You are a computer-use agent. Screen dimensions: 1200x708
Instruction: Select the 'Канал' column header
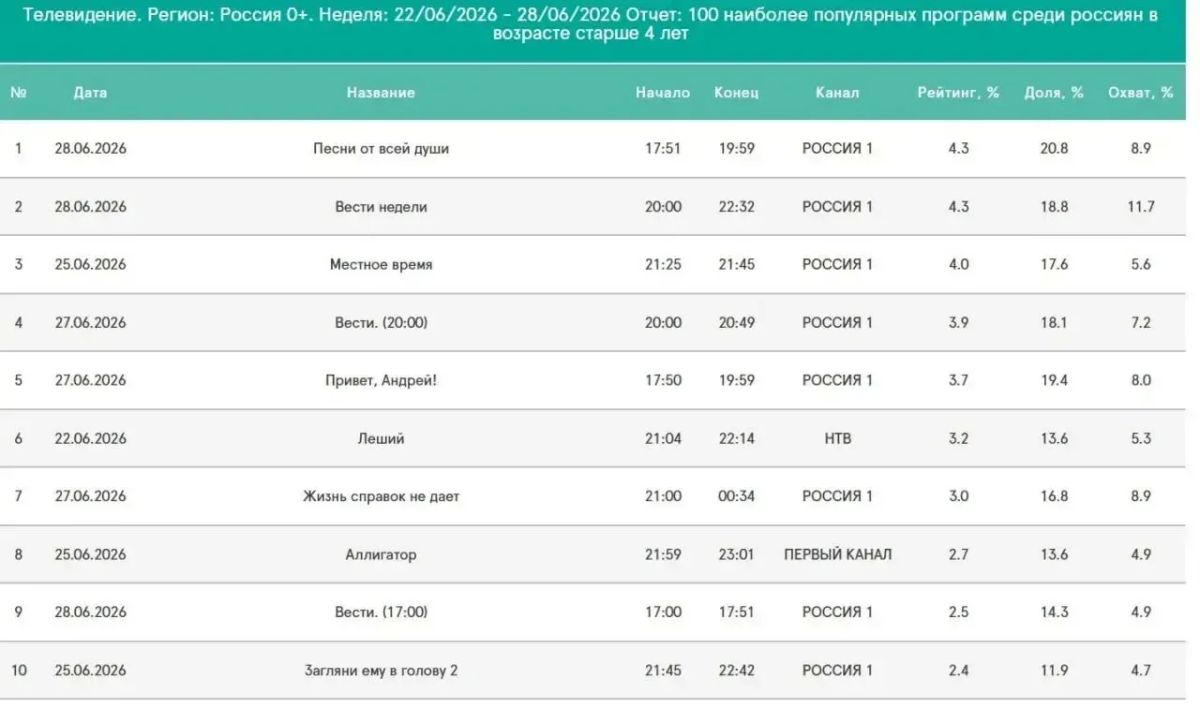(x=837, y=92)
